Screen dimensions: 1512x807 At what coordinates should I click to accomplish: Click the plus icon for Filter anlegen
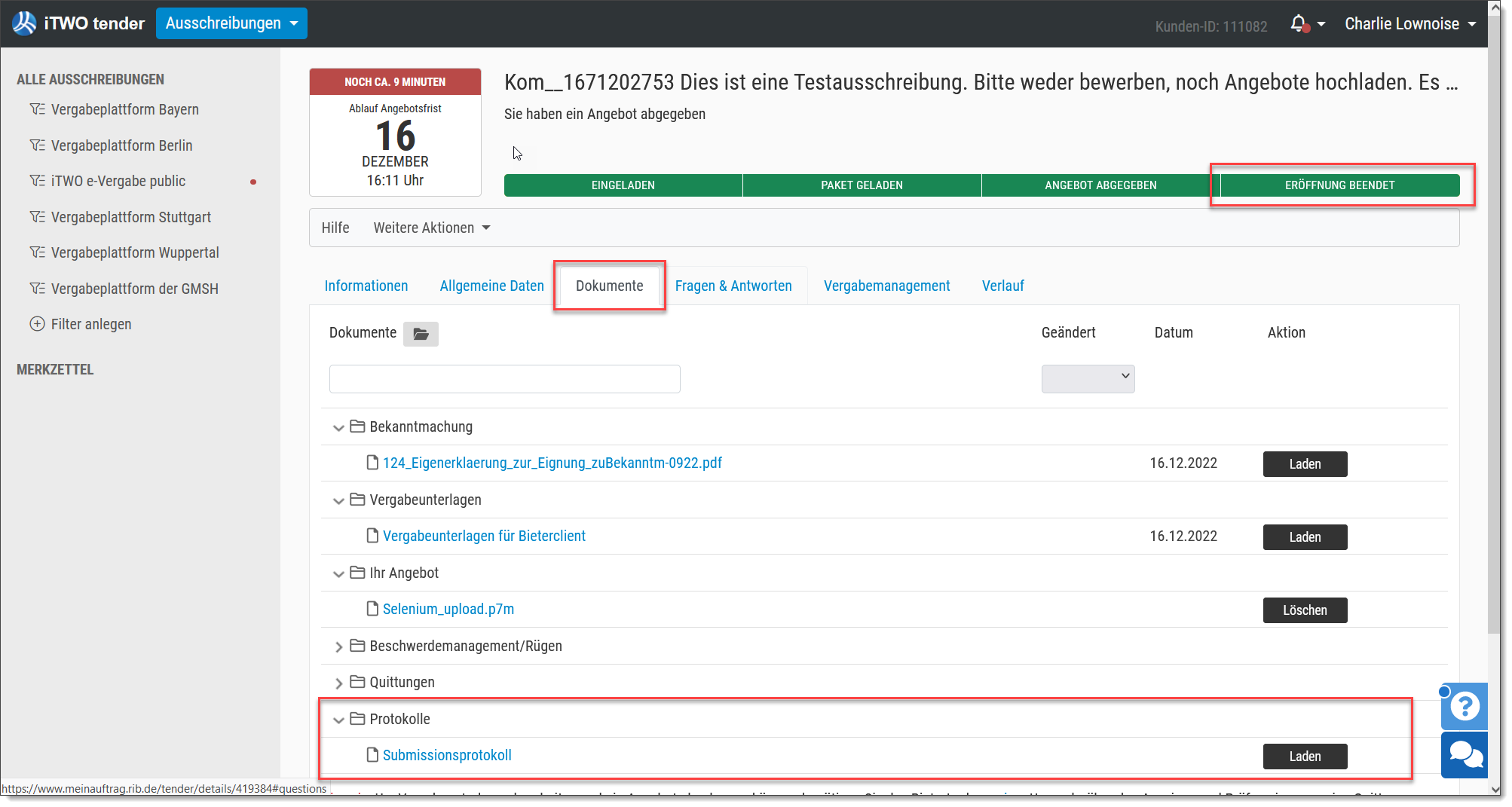pos(37,324)
